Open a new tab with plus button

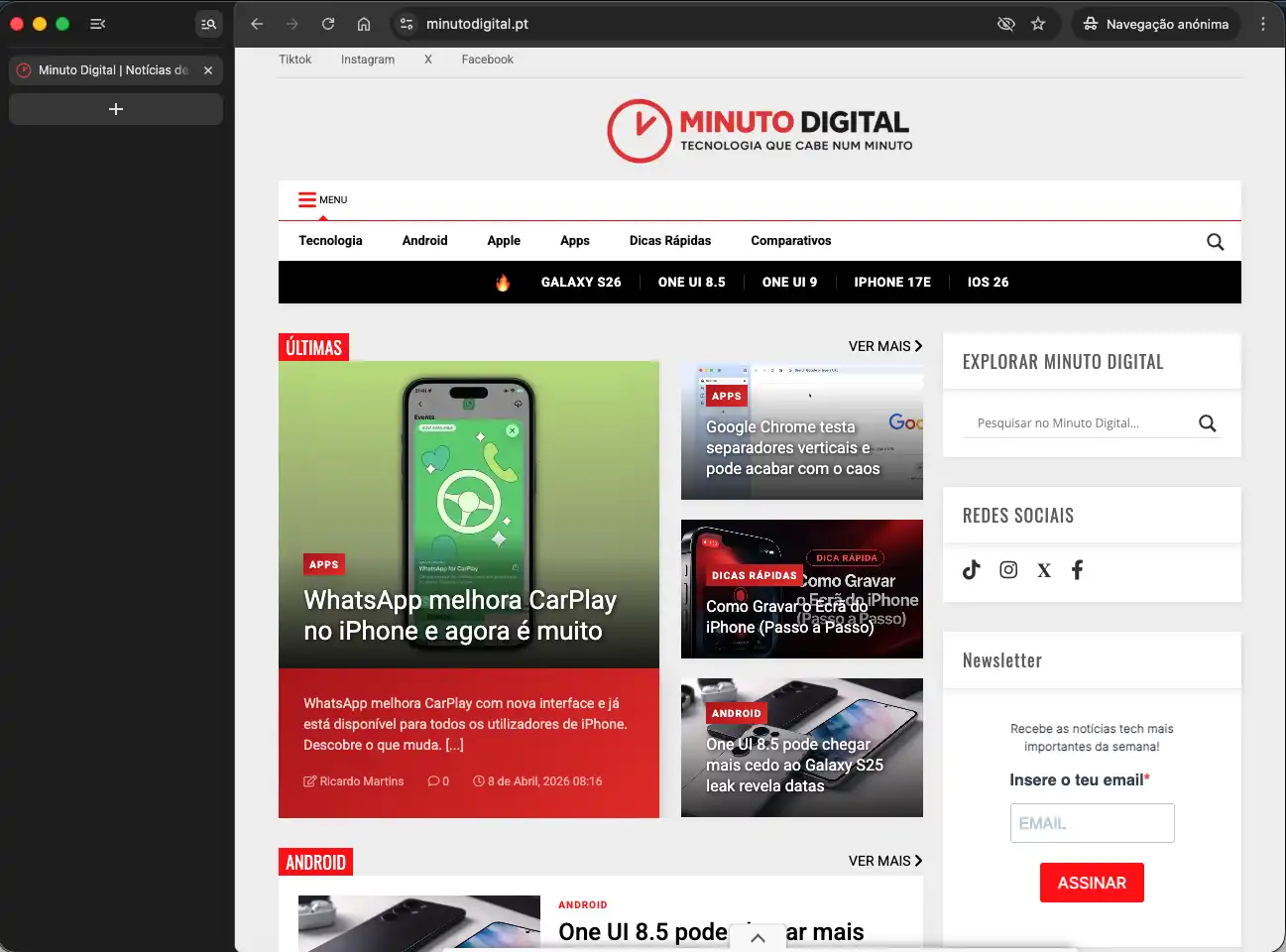pos(116,109)
